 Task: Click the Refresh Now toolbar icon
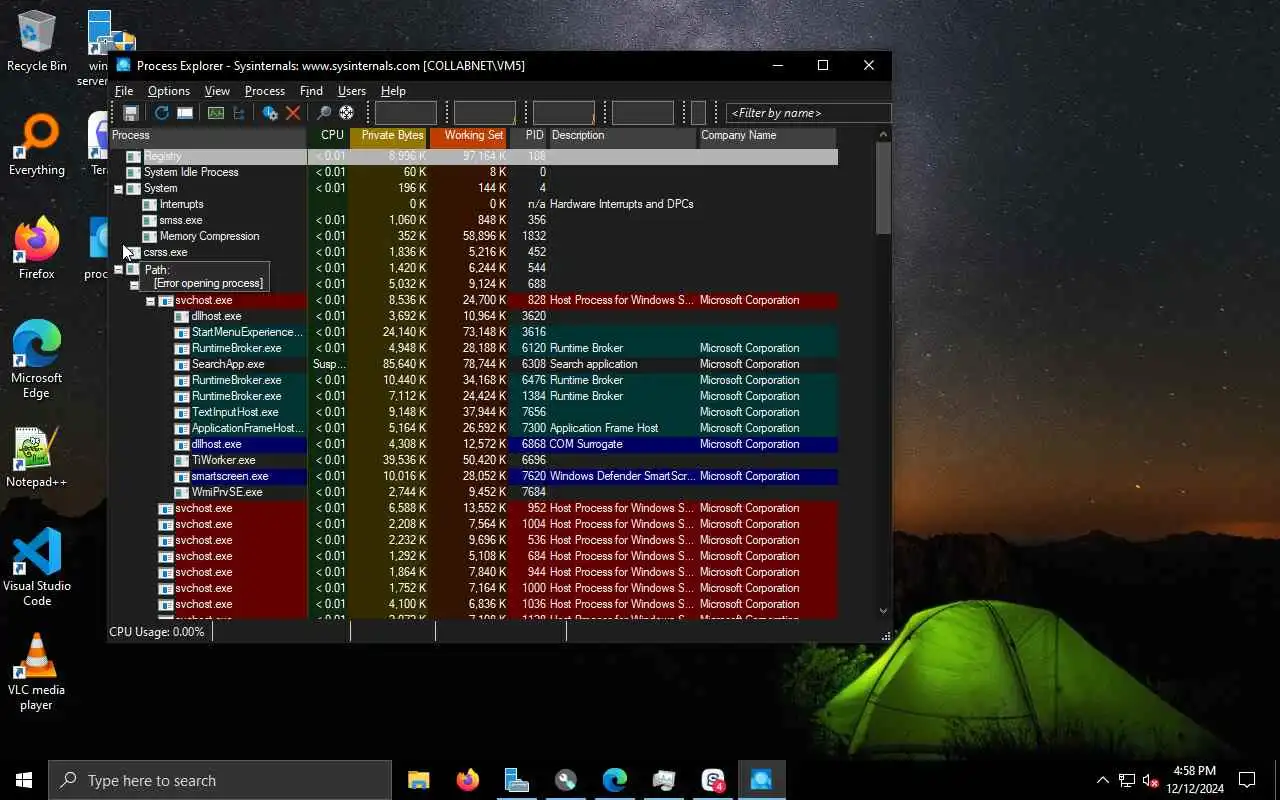tap(161, 113)
